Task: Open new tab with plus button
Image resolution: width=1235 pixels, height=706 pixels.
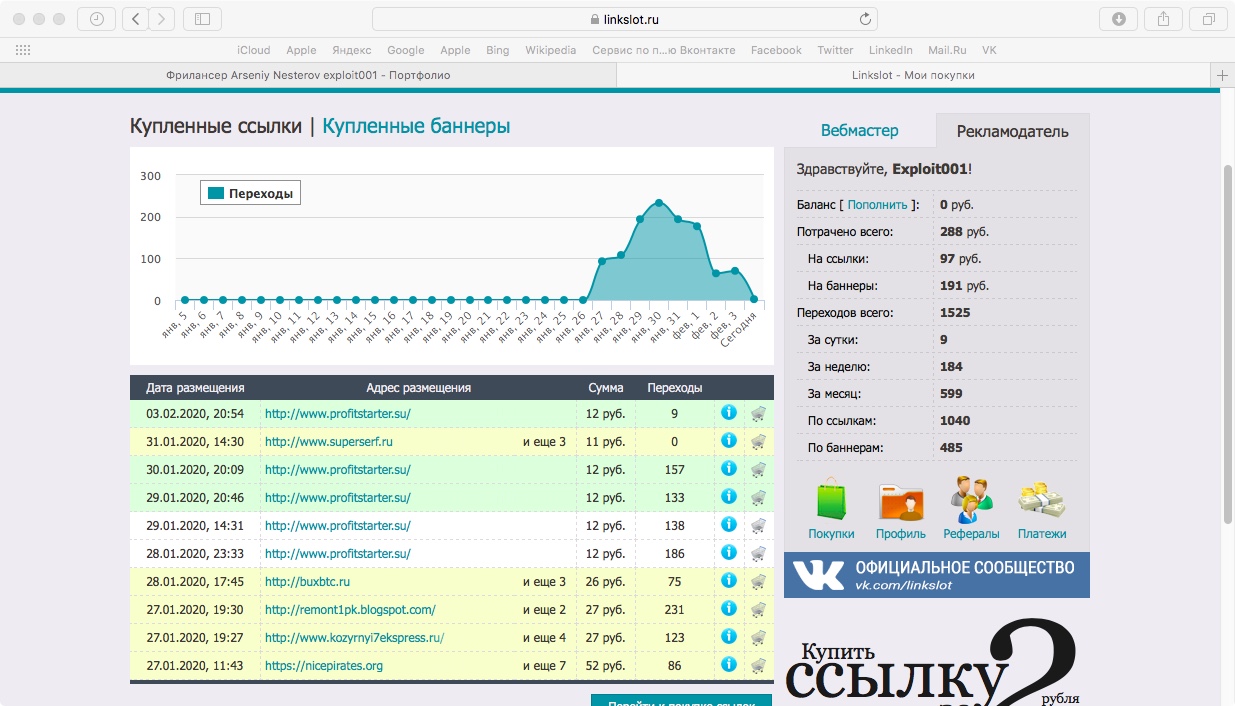Action: coord(1222,76)
